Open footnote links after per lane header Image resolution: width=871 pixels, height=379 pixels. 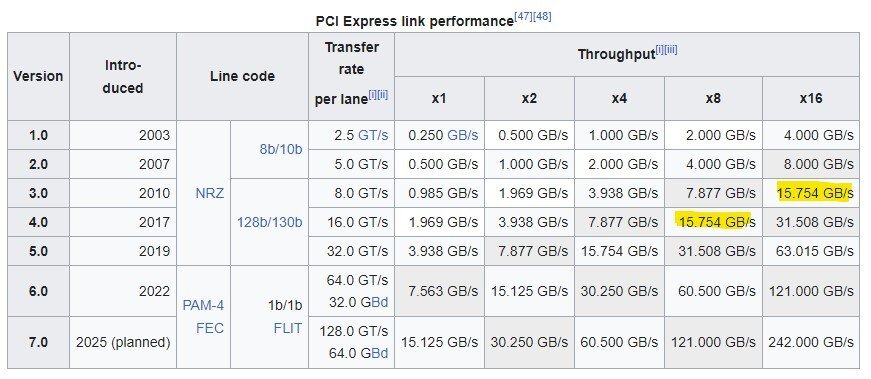378,95
